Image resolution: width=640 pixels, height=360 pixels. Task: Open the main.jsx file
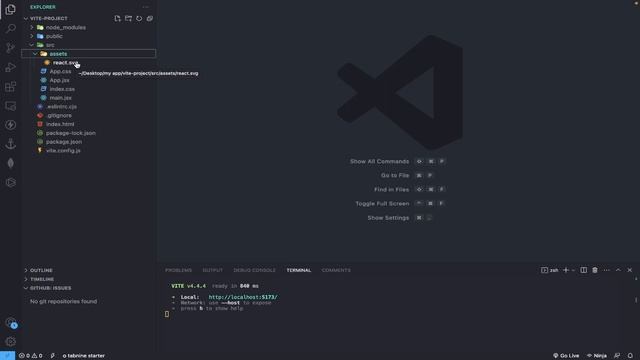(x=60, y=98)
